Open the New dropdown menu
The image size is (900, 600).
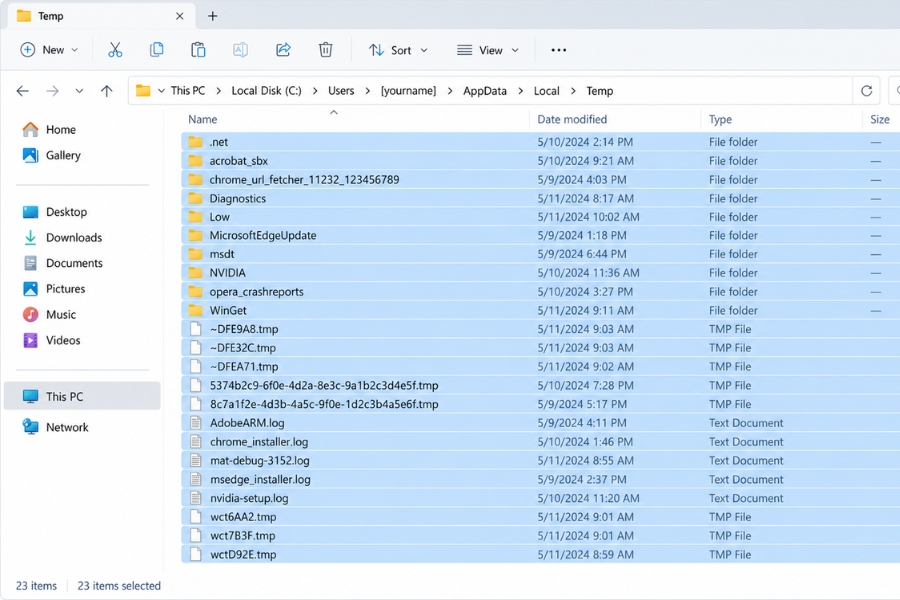pyautogui.click(x=49, y=50)
